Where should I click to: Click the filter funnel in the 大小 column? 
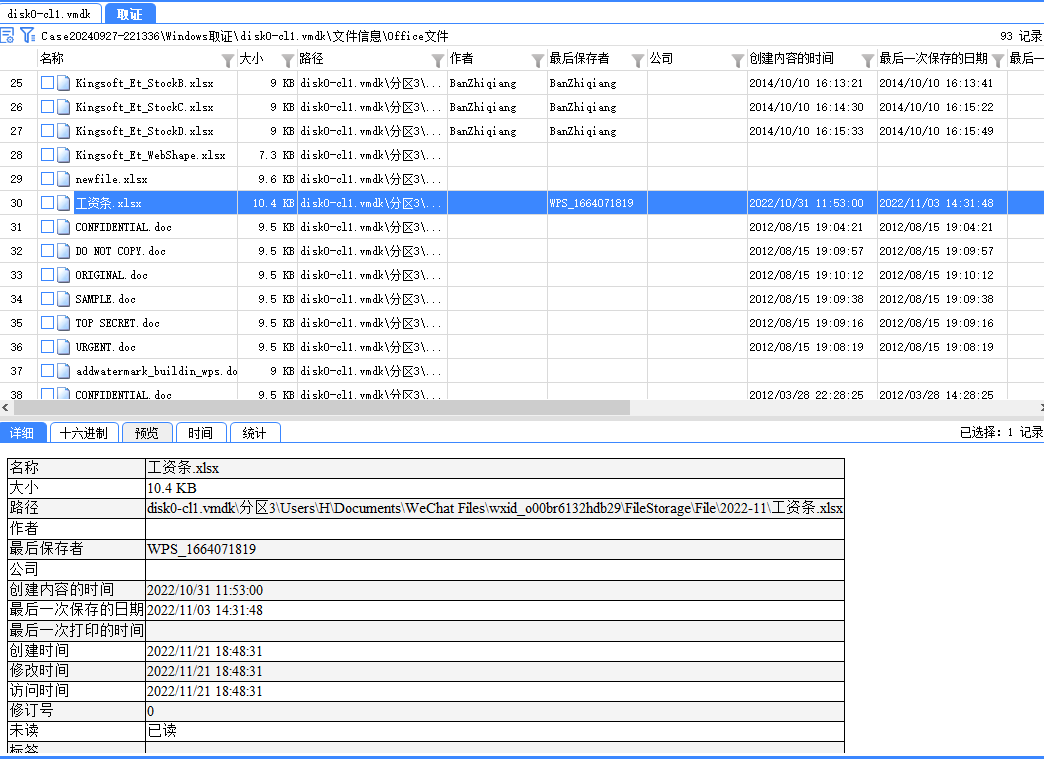pos(288,60)
